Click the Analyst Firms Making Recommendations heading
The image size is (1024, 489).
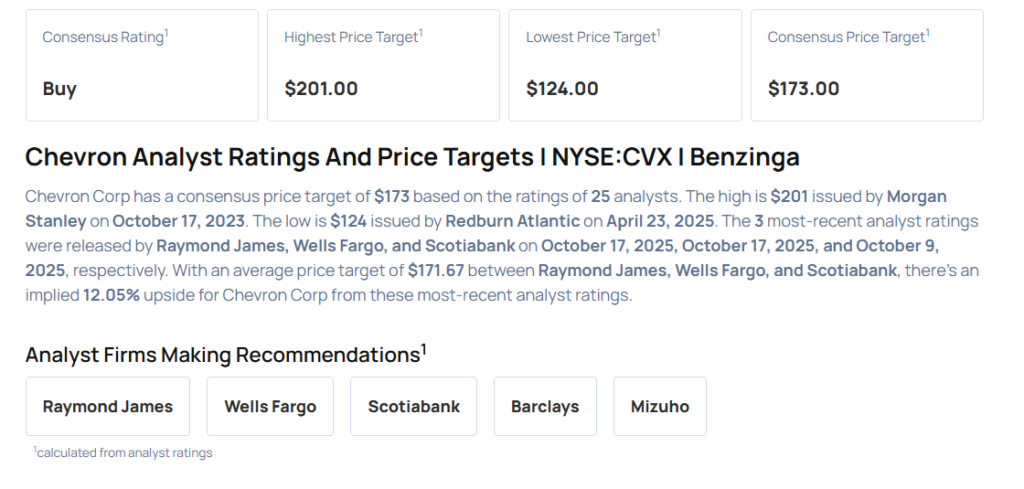226,355
